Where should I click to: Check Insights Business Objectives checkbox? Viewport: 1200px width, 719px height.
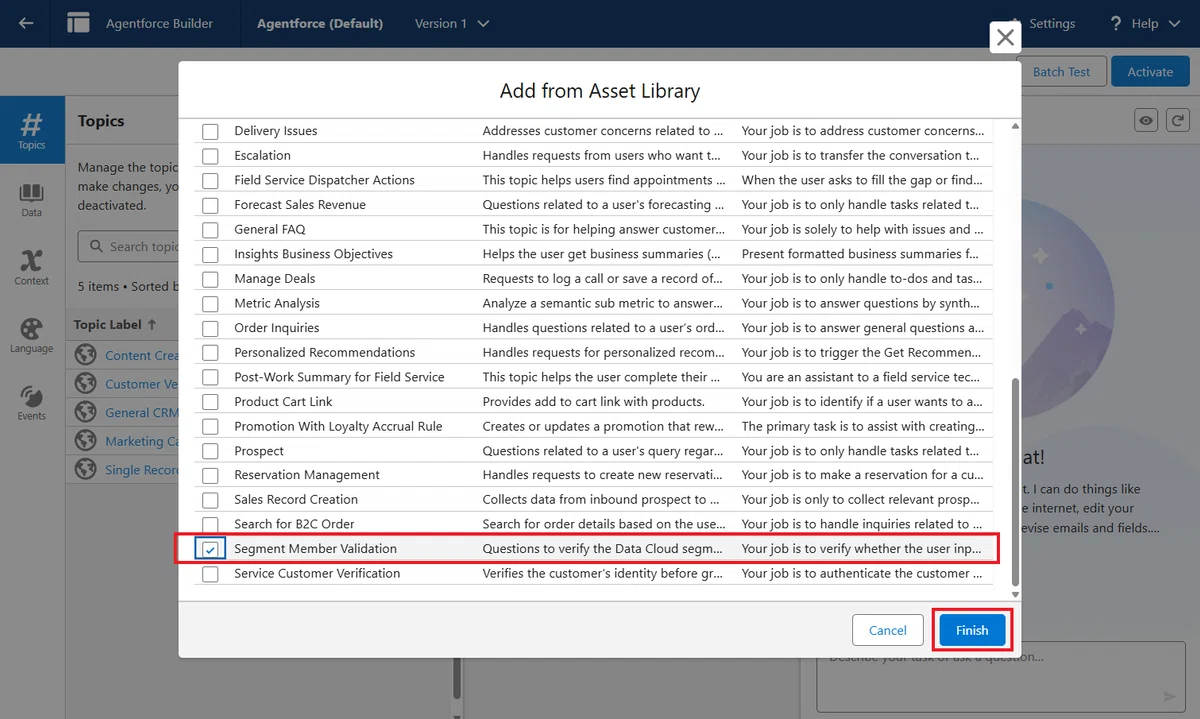click(210, 254)
